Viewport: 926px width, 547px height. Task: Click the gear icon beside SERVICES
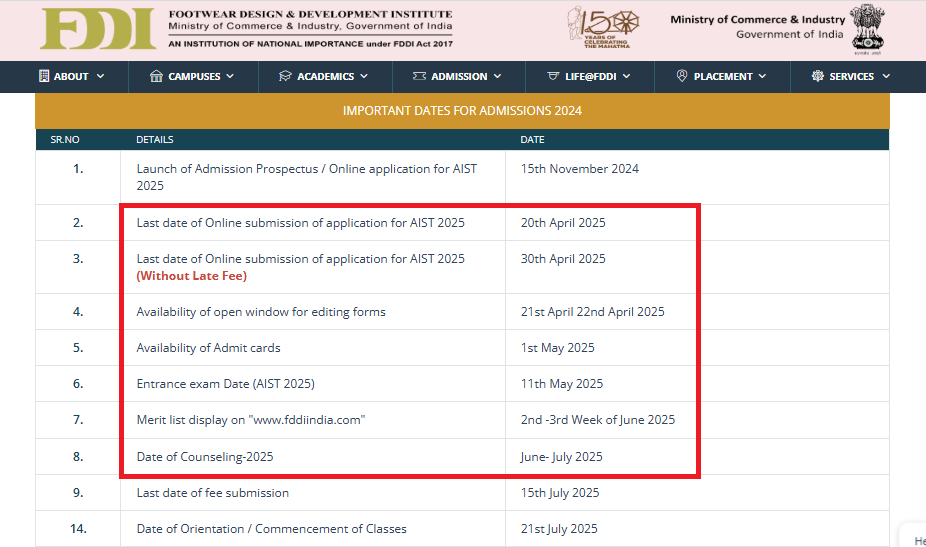[817, 76]
